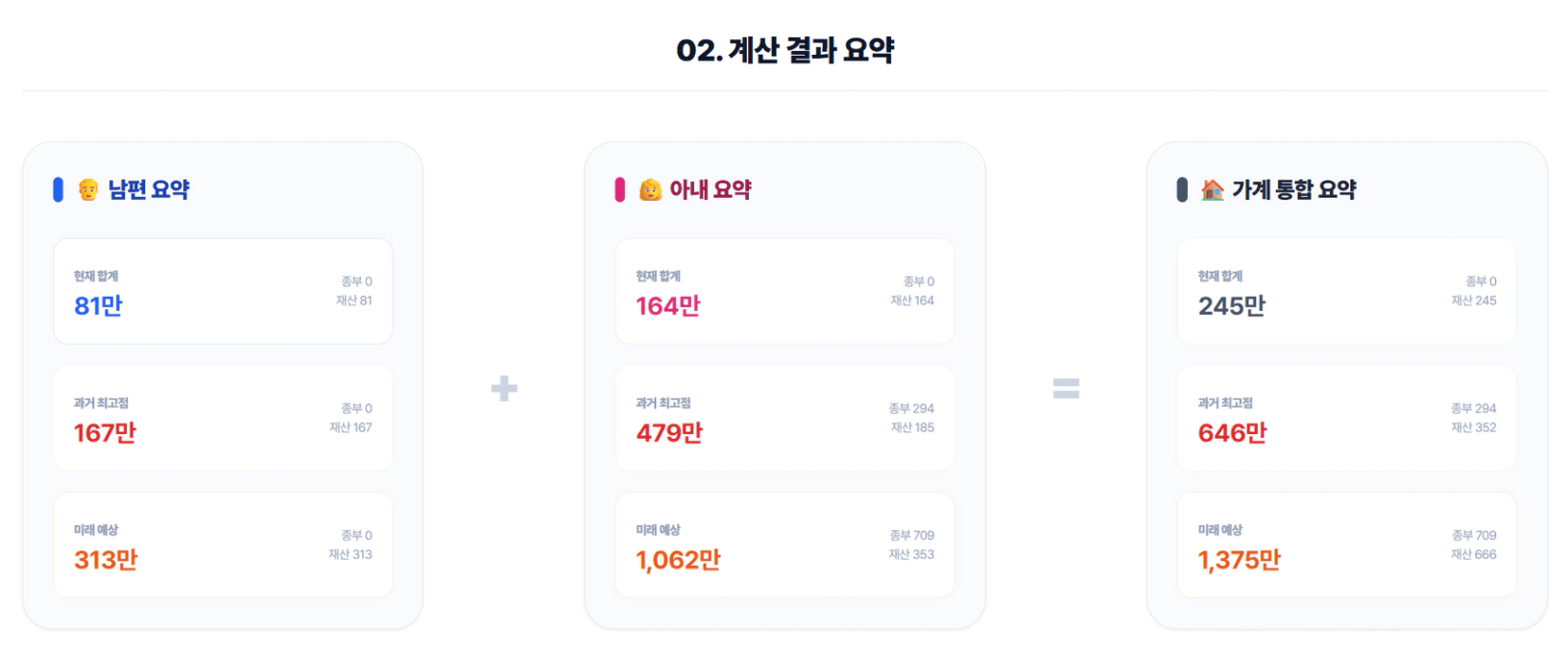Screen dimensions: 1568x653
Task: Click the plus sign between cards
Action: 504,389
